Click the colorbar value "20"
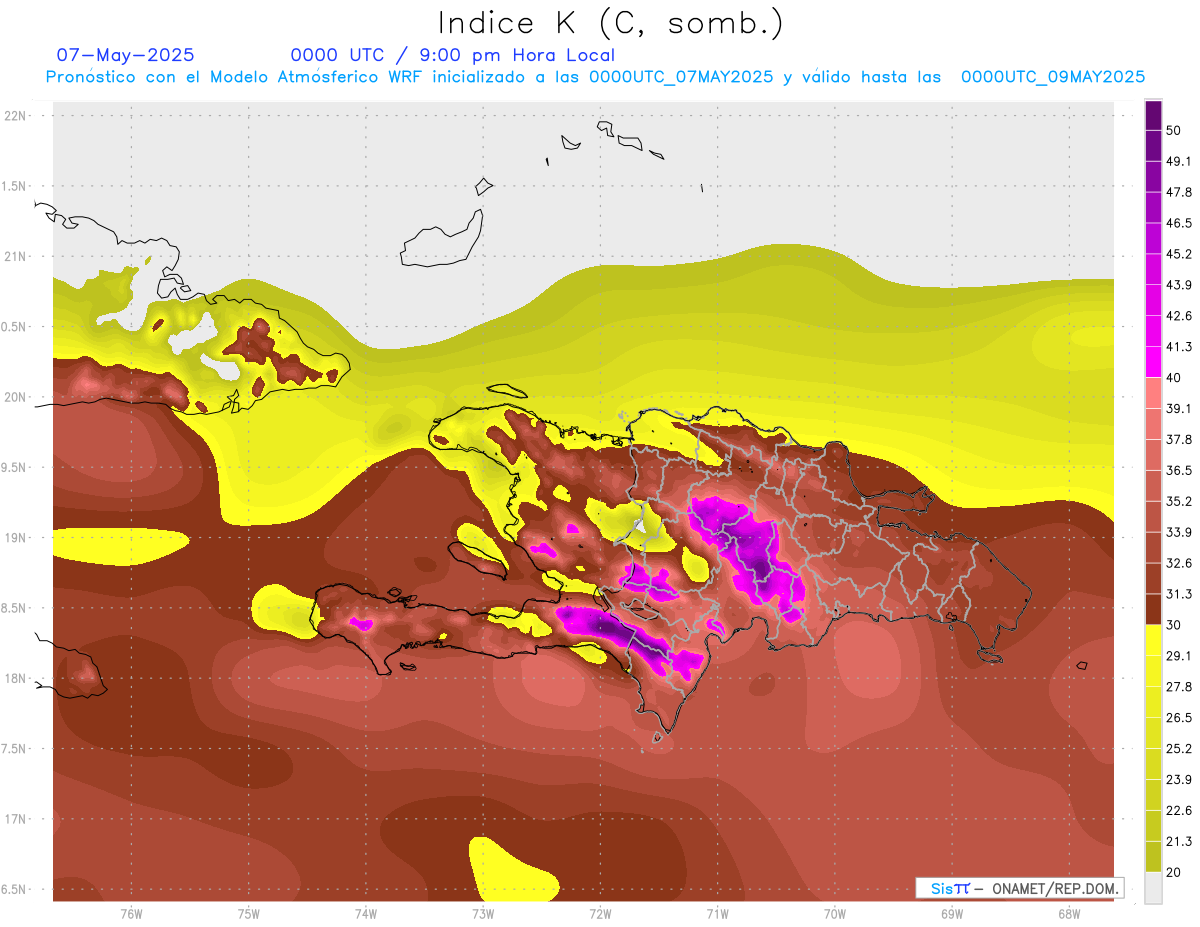 pos(1174,872)
